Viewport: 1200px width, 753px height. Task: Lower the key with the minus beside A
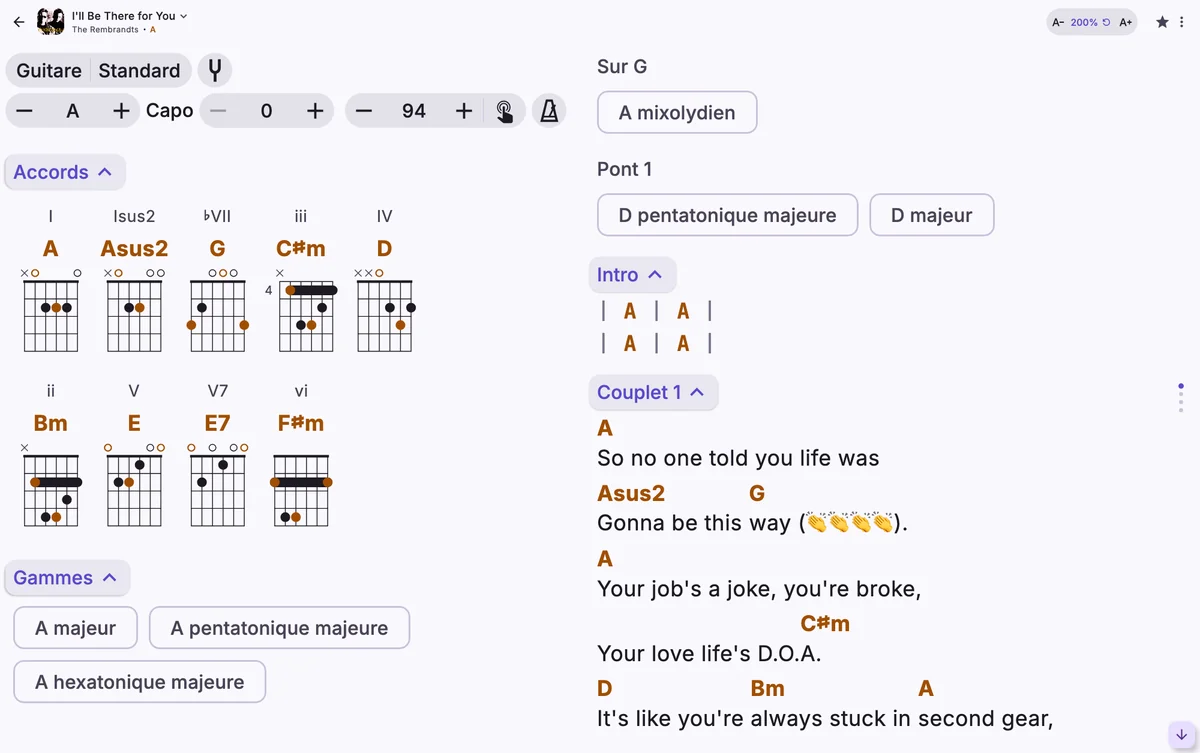pyautogui.click(x=25, y=111)
